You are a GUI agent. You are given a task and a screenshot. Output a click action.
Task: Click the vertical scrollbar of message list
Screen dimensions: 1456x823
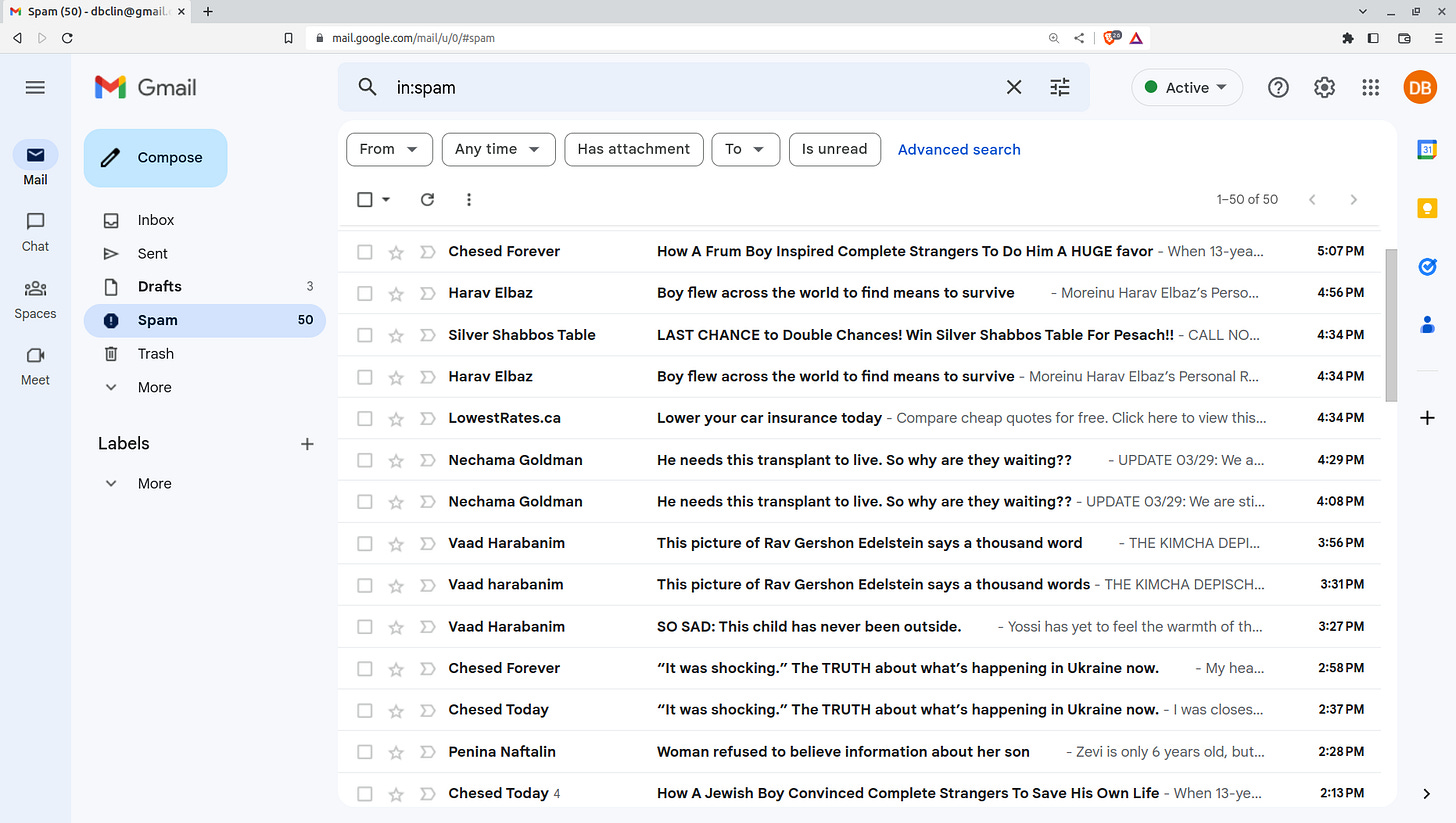point(1391,325)
